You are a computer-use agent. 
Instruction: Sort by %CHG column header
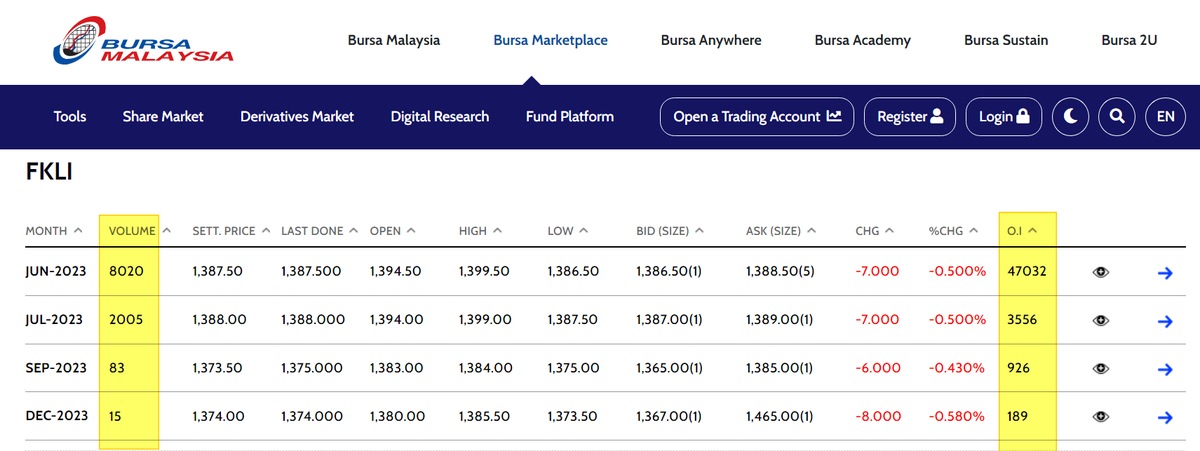(x=951, y=231)
